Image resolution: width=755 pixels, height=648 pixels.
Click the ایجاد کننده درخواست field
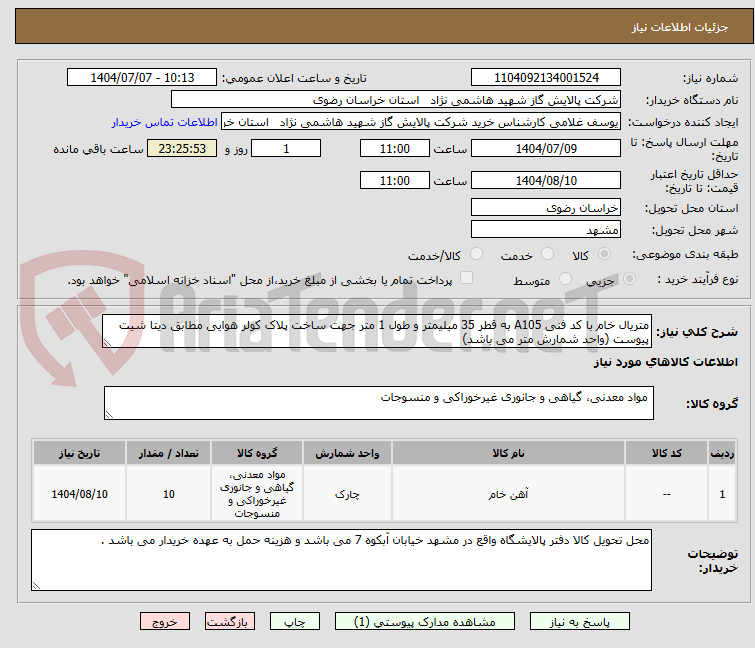point(421,122)
